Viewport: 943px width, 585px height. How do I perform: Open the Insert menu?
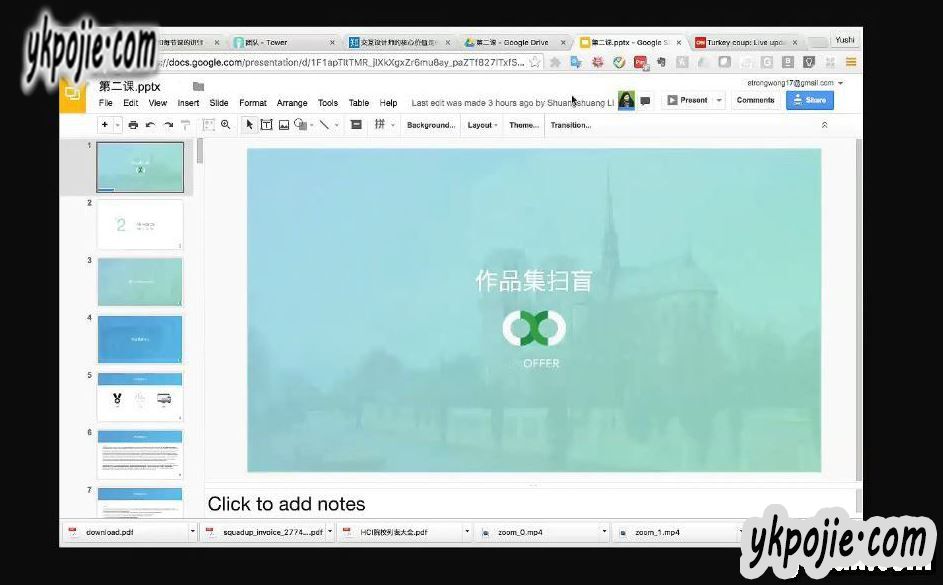click(188, 103)
